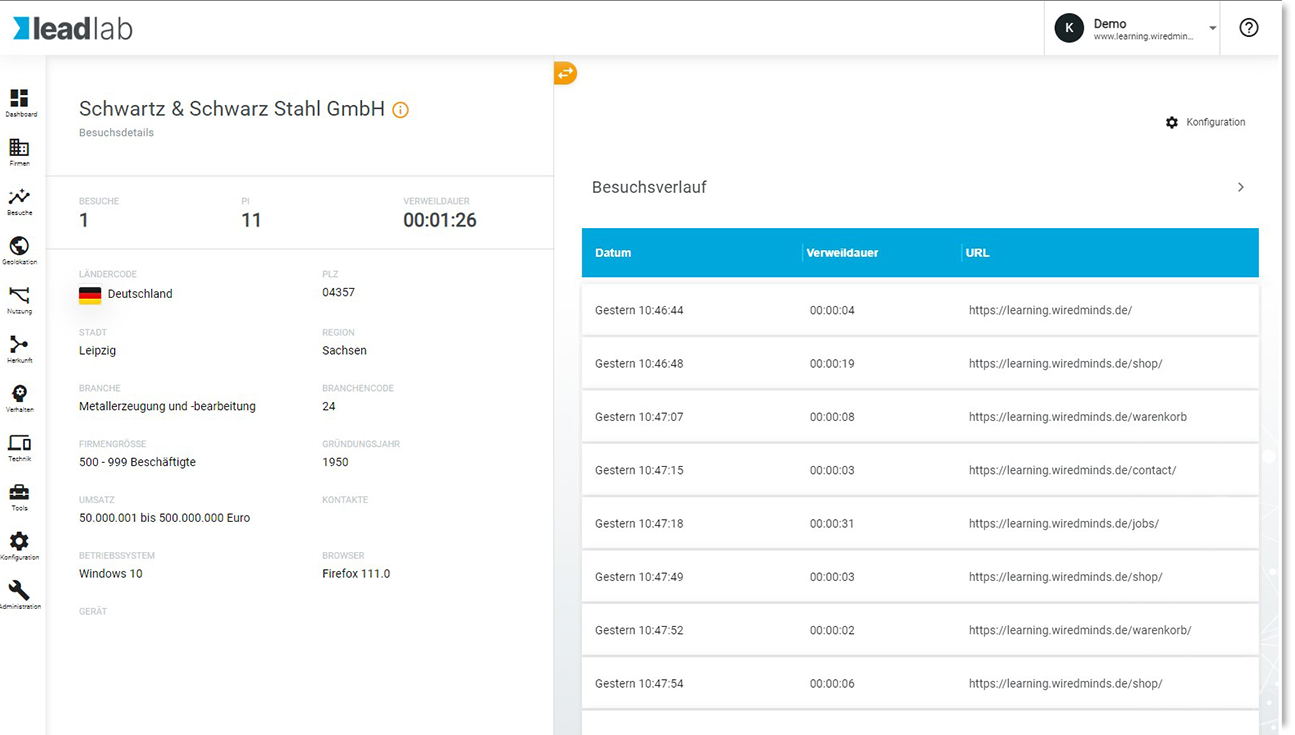Image resolution: width=1295 pixels, height=735 pixels.
Task: Select the Sachsen region value
Action: pyautogui.click(x=344, y=351)
